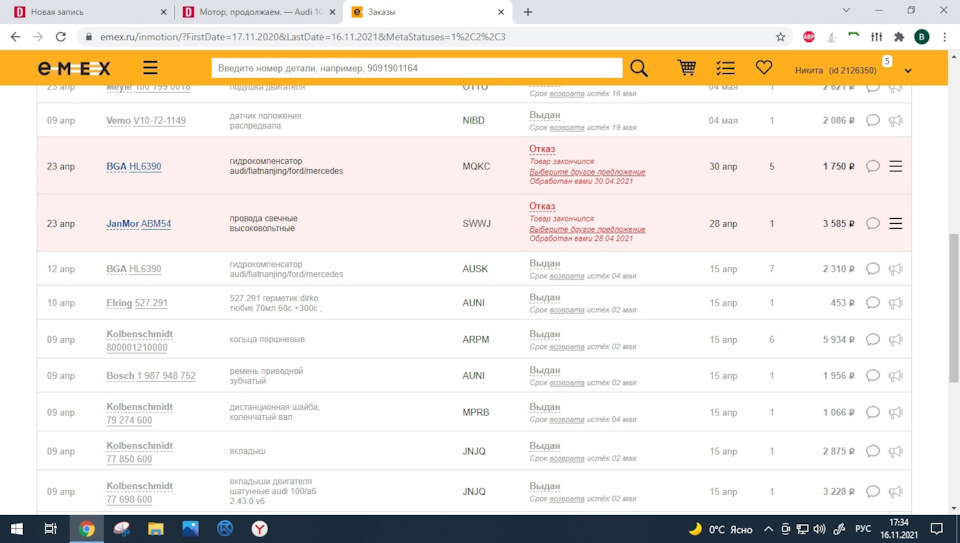Open the orders checklist icon

726,68
